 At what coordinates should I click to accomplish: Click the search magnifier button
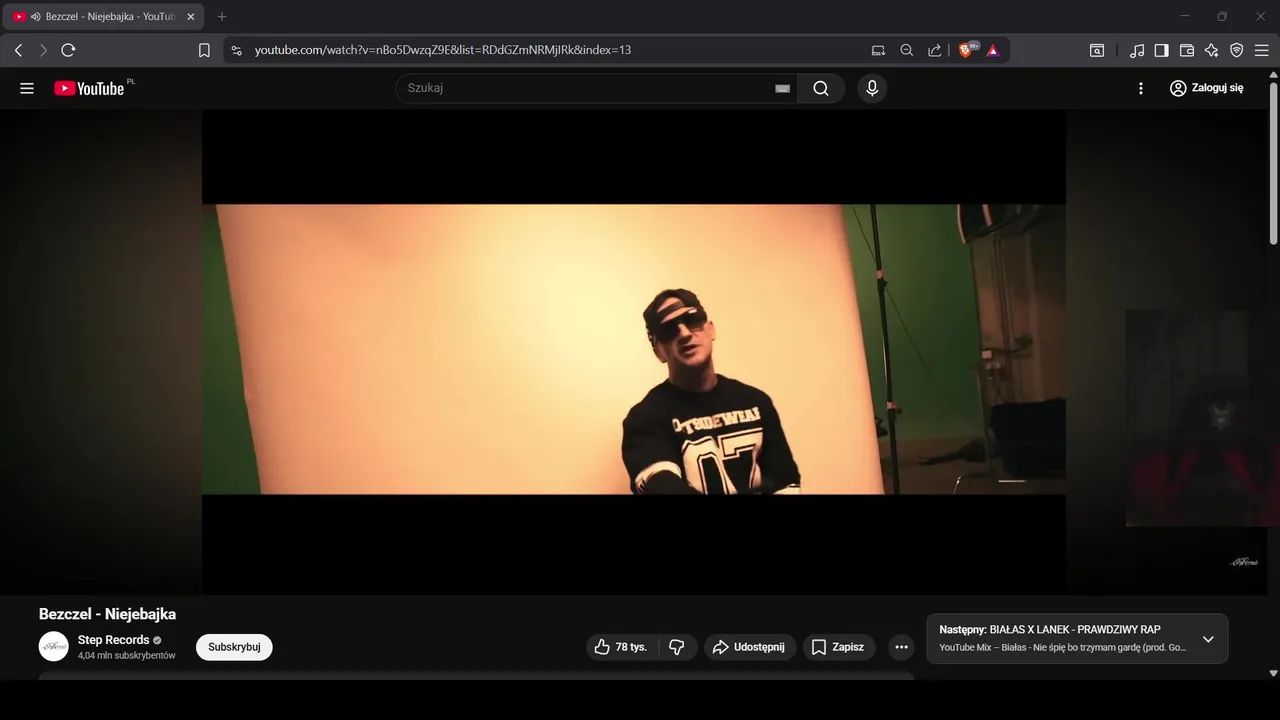pyautogui.click(x=821, y=88)
